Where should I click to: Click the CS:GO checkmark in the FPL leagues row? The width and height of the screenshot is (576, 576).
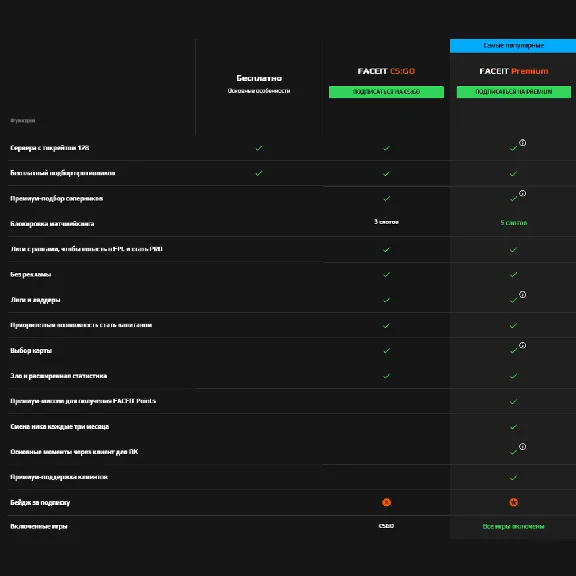point(386,250)
